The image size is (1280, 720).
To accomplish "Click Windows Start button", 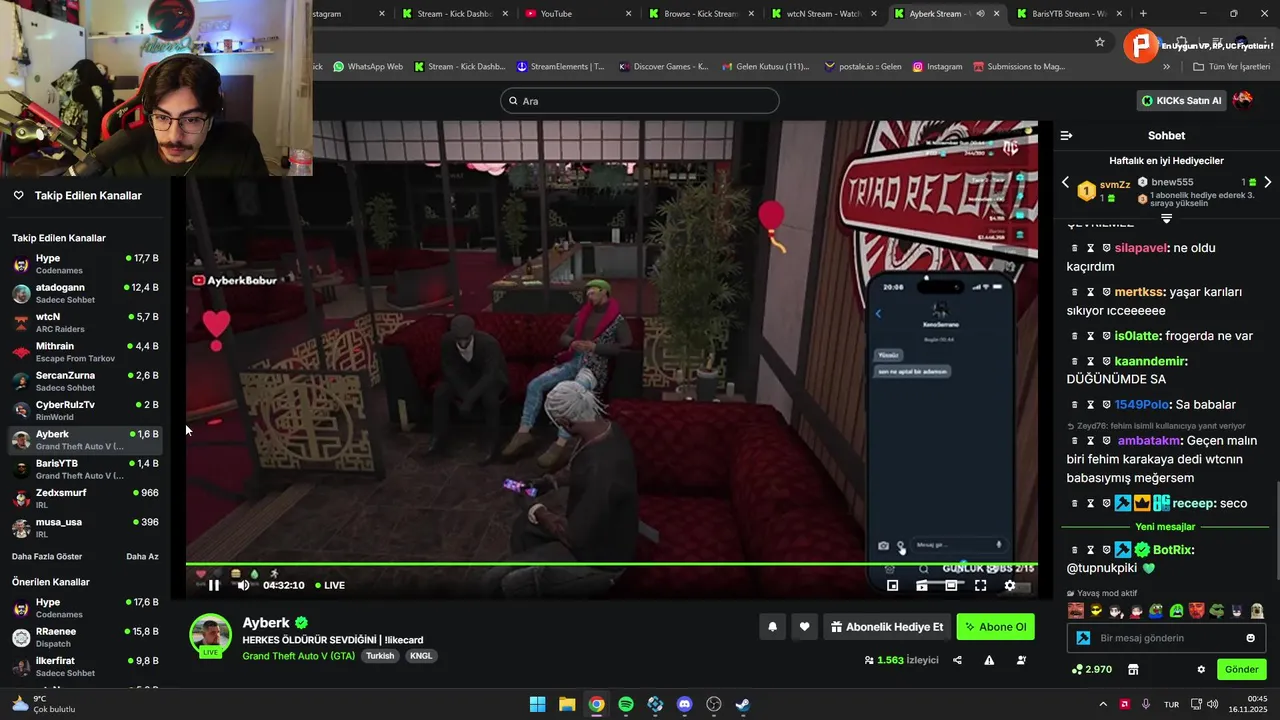I will pos(538,704).
